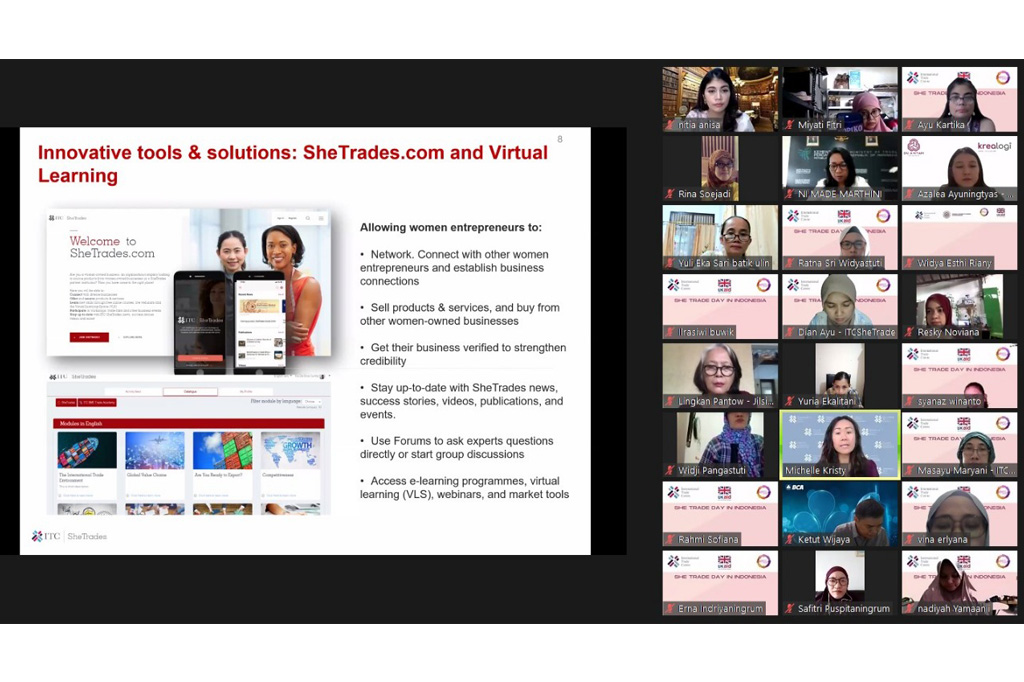Click Welcome to SheTrades.com heading

coord(112,247)
